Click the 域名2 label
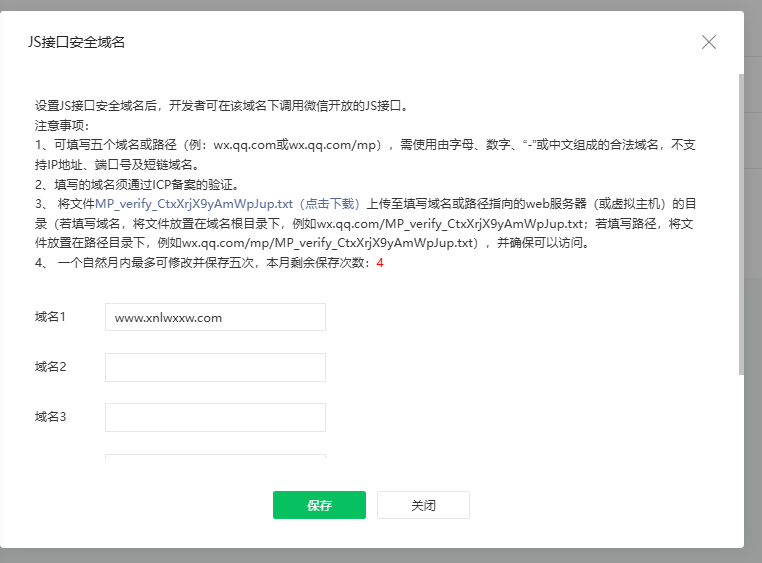 (x=50, y=367)
